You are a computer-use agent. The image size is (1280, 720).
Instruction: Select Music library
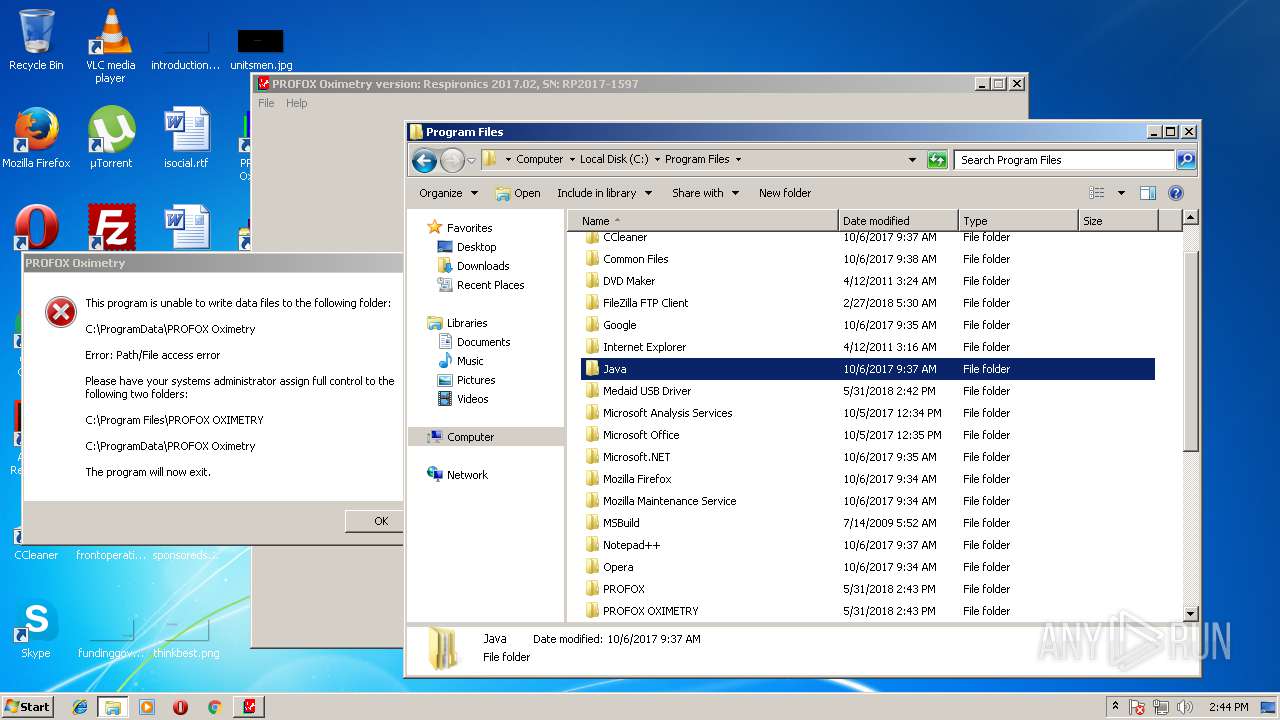470,361
